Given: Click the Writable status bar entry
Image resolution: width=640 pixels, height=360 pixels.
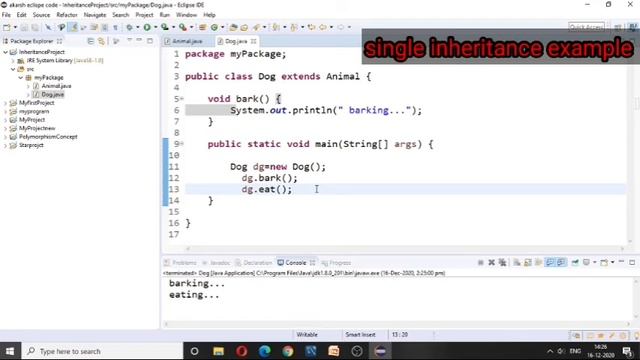Looking at the screenshot, I should [x=307, y=334].
